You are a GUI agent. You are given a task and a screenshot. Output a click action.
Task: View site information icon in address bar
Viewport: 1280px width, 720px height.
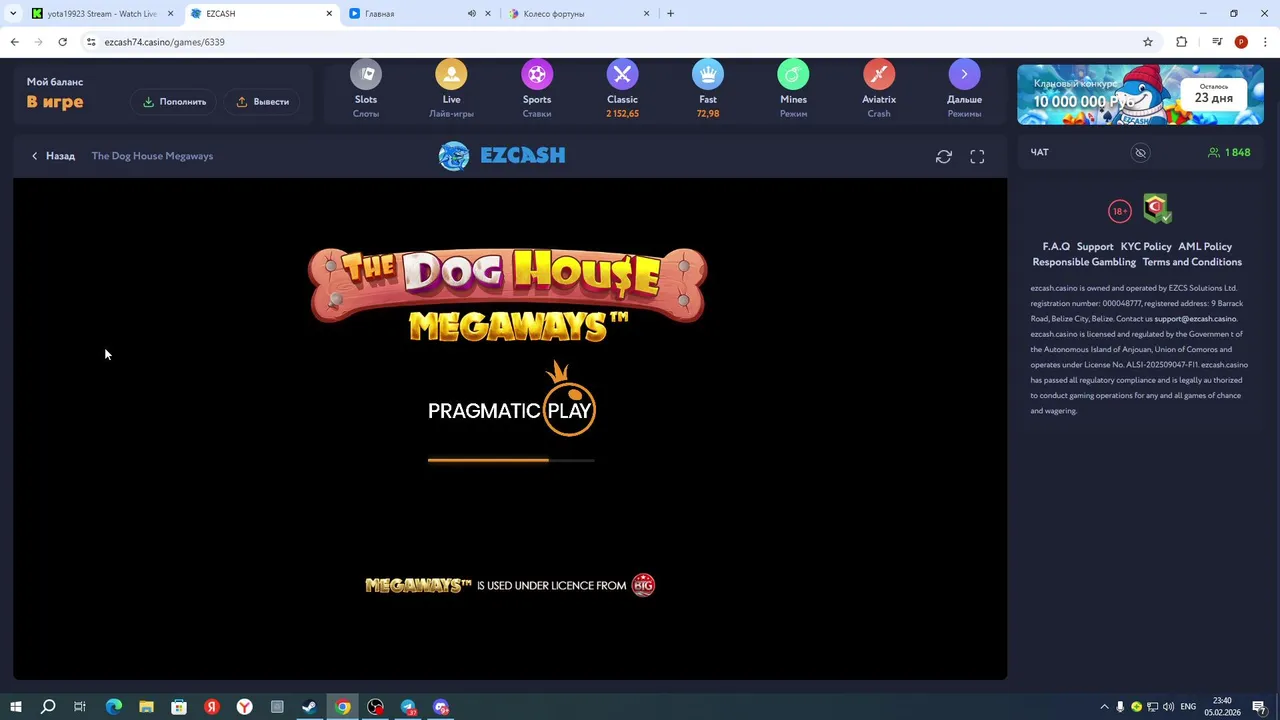tap(91, 42)
